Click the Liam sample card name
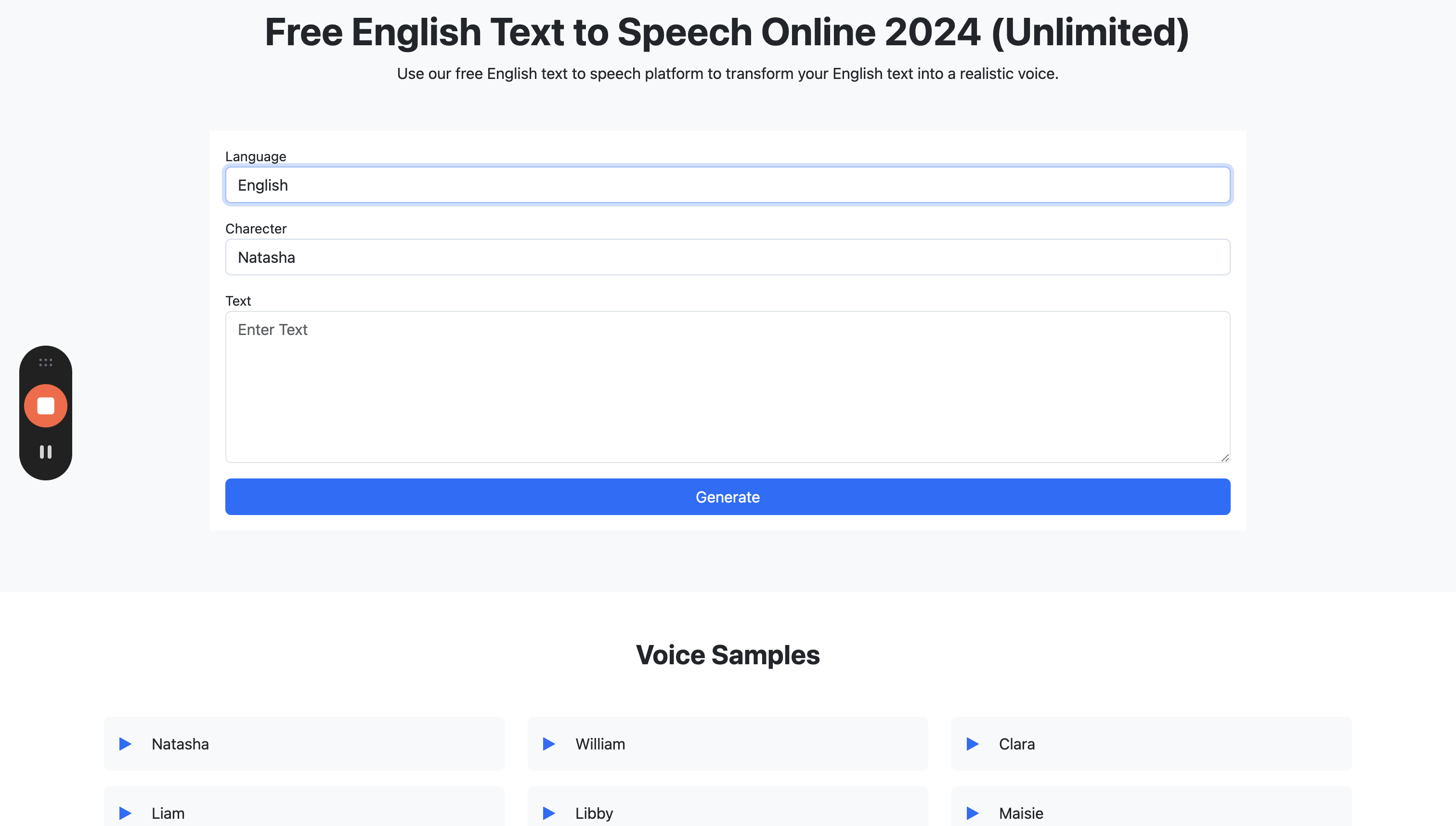The image size is (1456, 826). [x=168, y=813]
